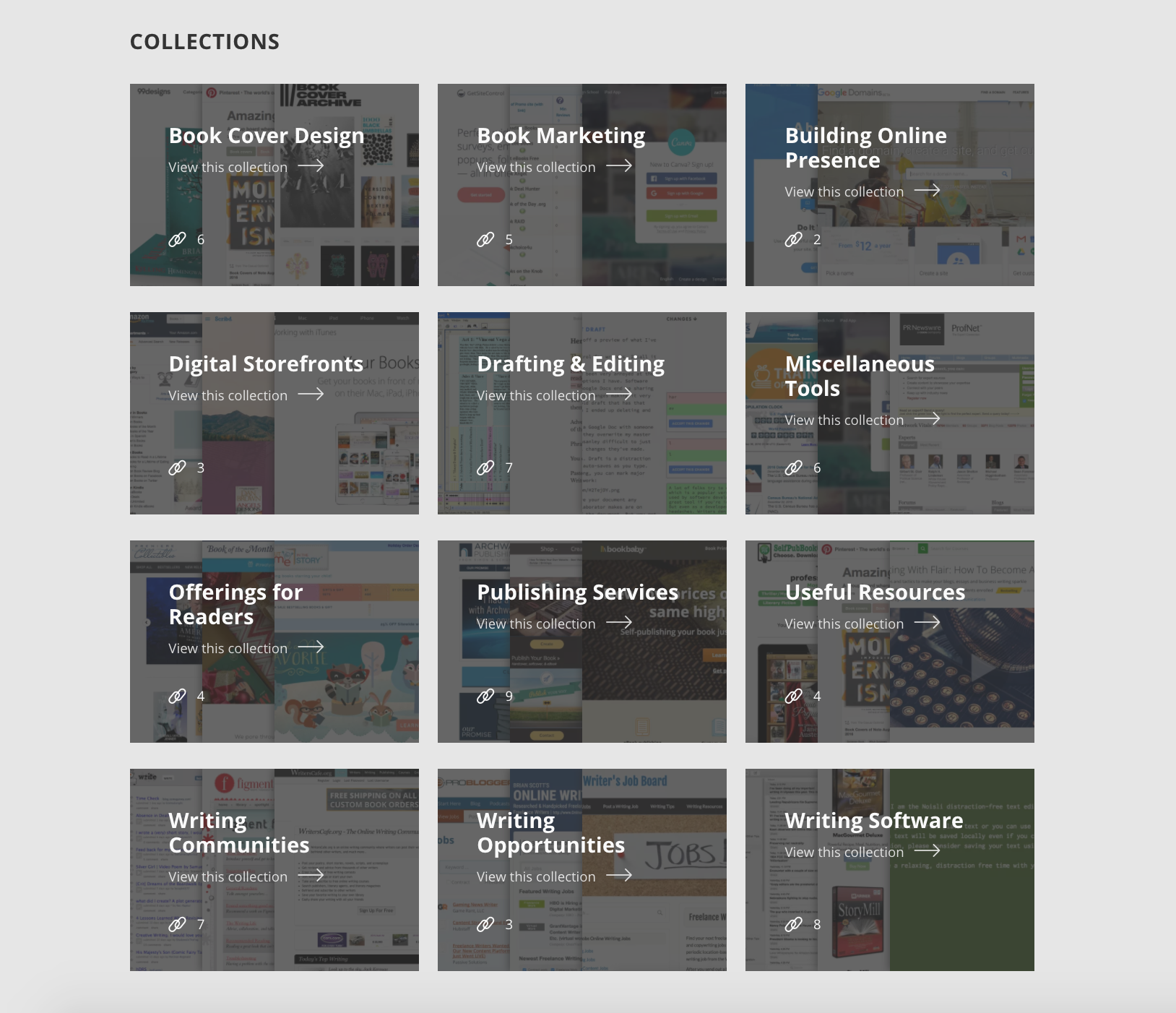Click the link-chain icon on Writing Software card
The width and height of the screenshot is (1176, 1013).
(x=794, y=924)
